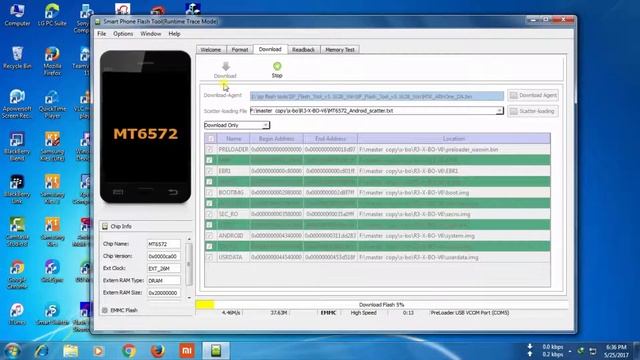This screenshot has height=360, width=640.
Task: Toggle the ANDROID row checkbox
Action: pos(209,236)
